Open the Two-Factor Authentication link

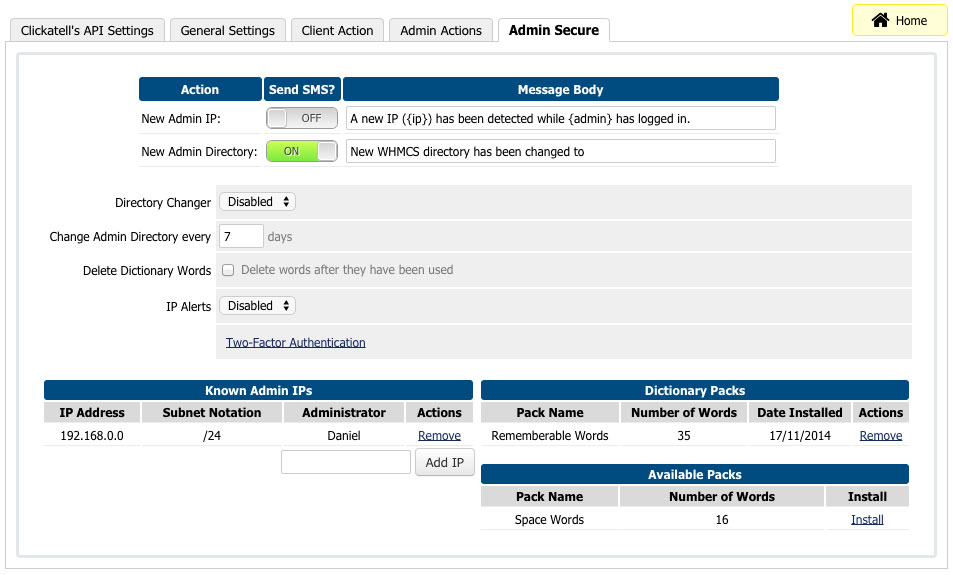click(295, 342)
